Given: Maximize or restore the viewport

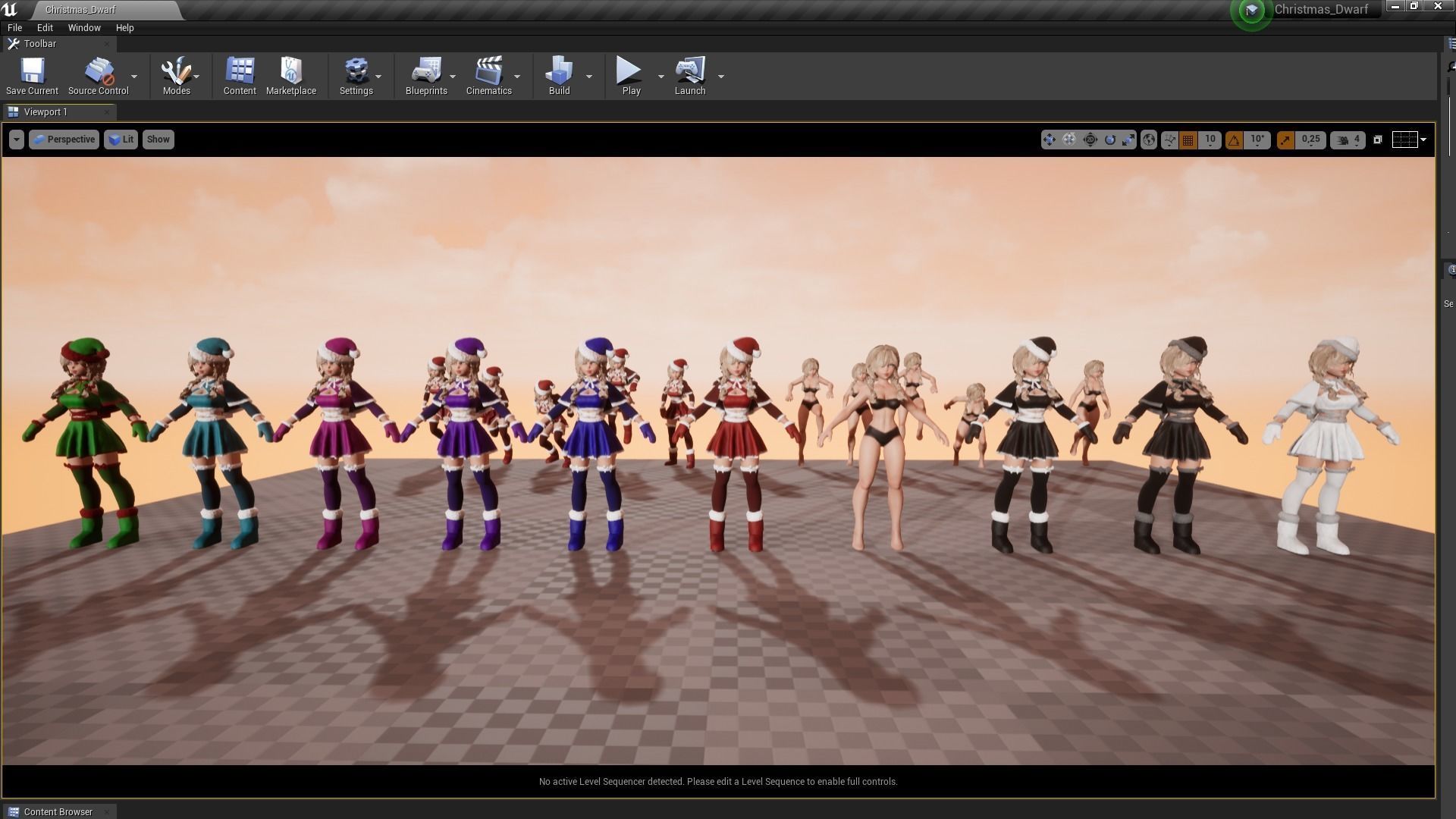Looking at the screenshot, I should point(1378,140).
